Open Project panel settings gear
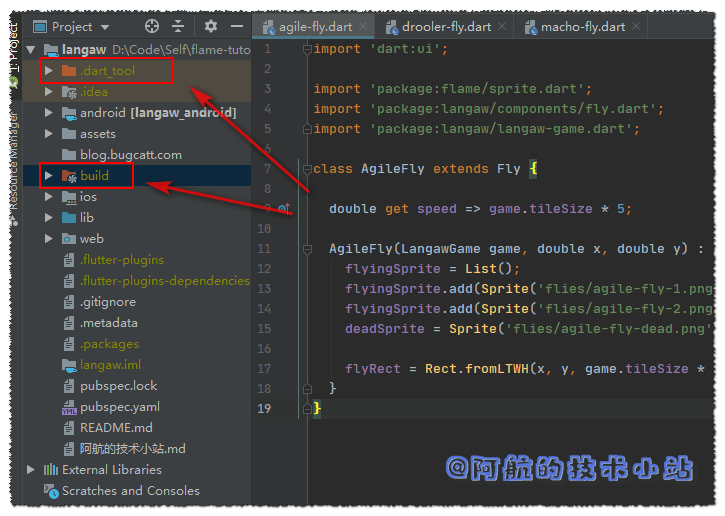The height and width of the screenshot is (516, 725). point(210,27)
